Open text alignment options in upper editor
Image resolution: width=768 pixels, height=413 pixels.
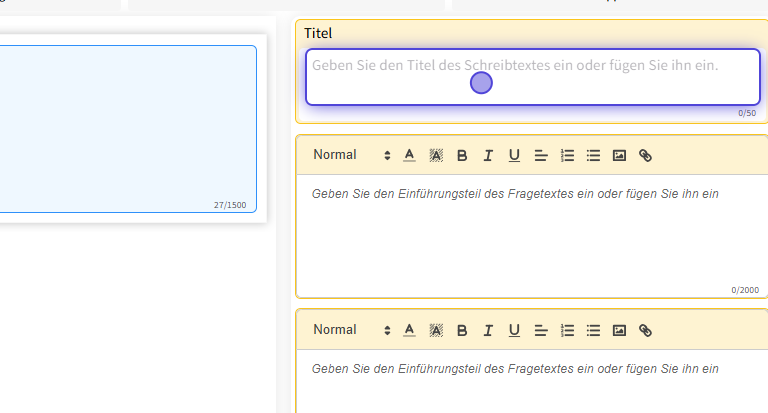tap(541, 155)
